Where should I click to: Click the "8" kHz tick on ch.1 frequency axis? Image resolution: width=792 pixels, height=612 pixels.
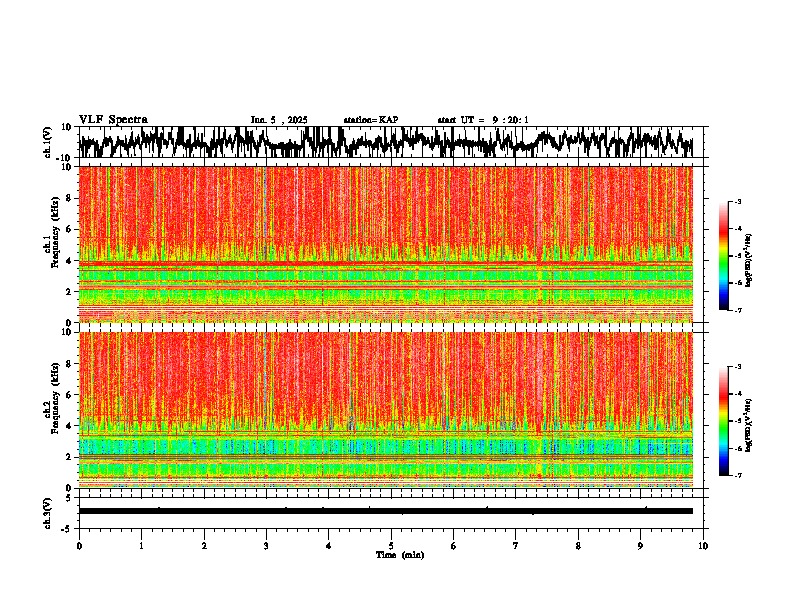[x=69, y=198]
